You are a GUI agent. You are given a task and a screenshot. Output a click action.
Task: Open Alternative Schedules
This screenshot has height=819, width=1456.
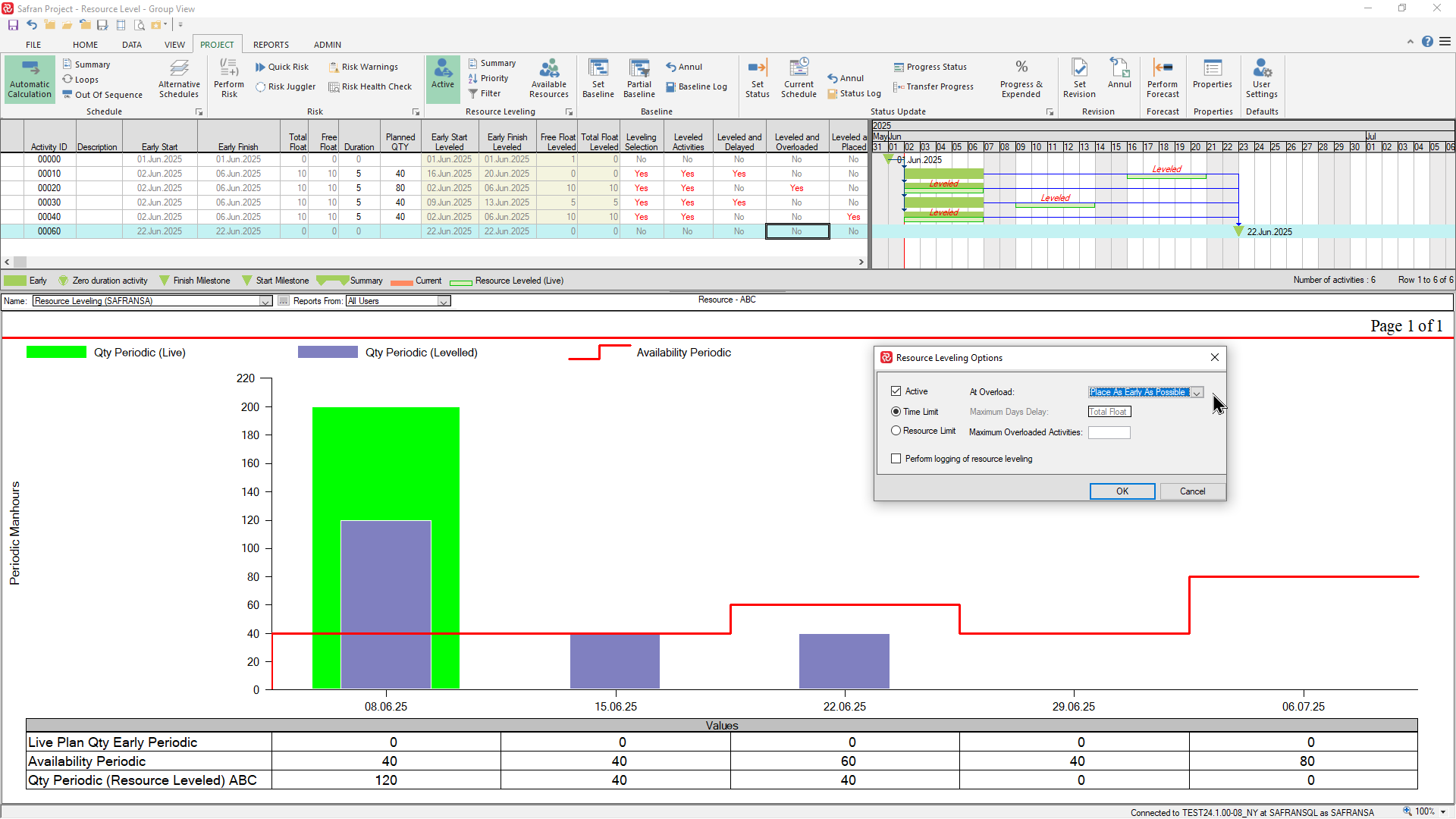coord(179,79)
